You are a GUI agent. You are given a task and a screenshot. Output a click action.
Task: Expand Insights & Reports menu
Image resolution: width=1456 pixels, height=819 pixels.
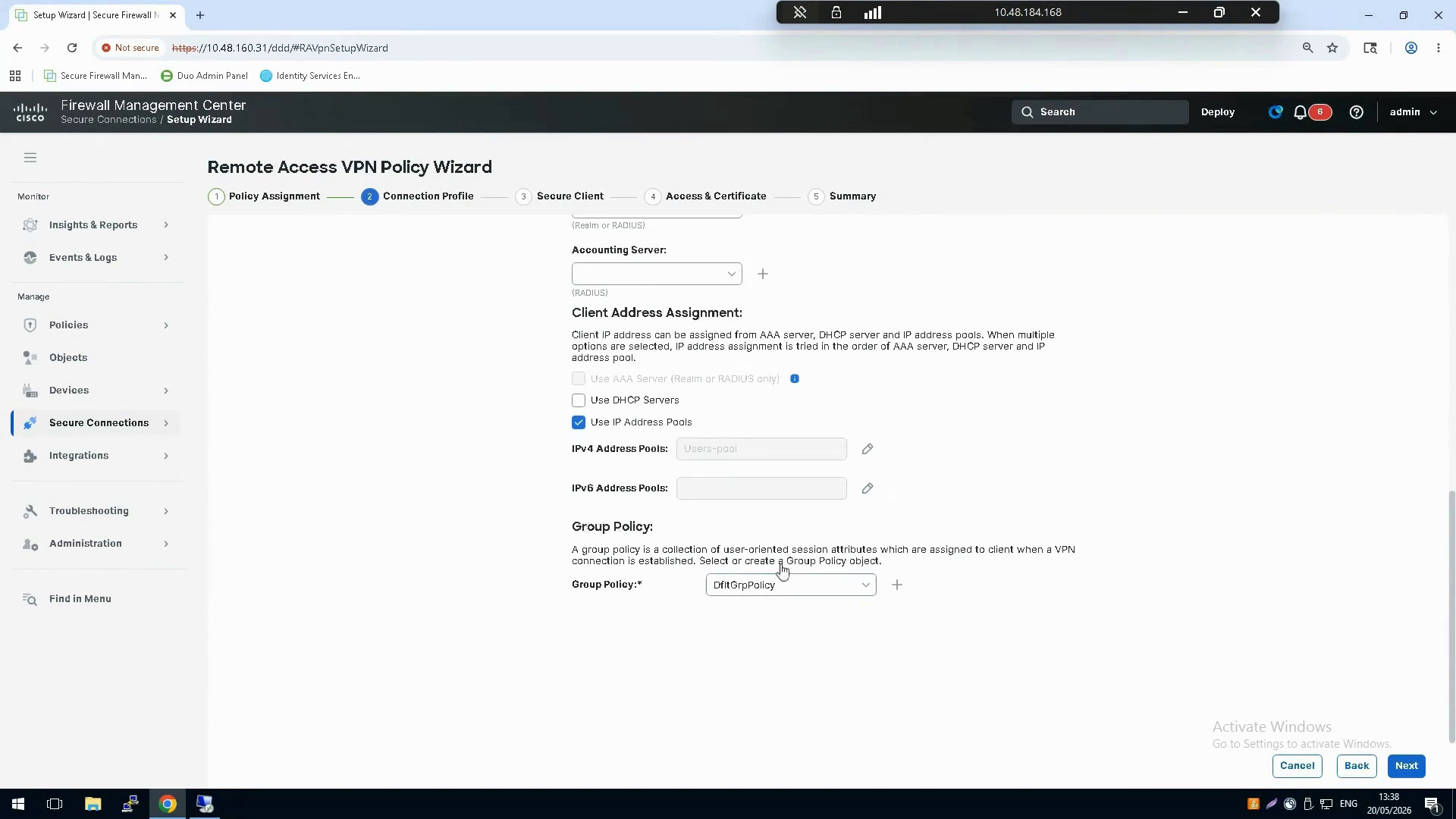pyautogui.click(x=96, y=225)
